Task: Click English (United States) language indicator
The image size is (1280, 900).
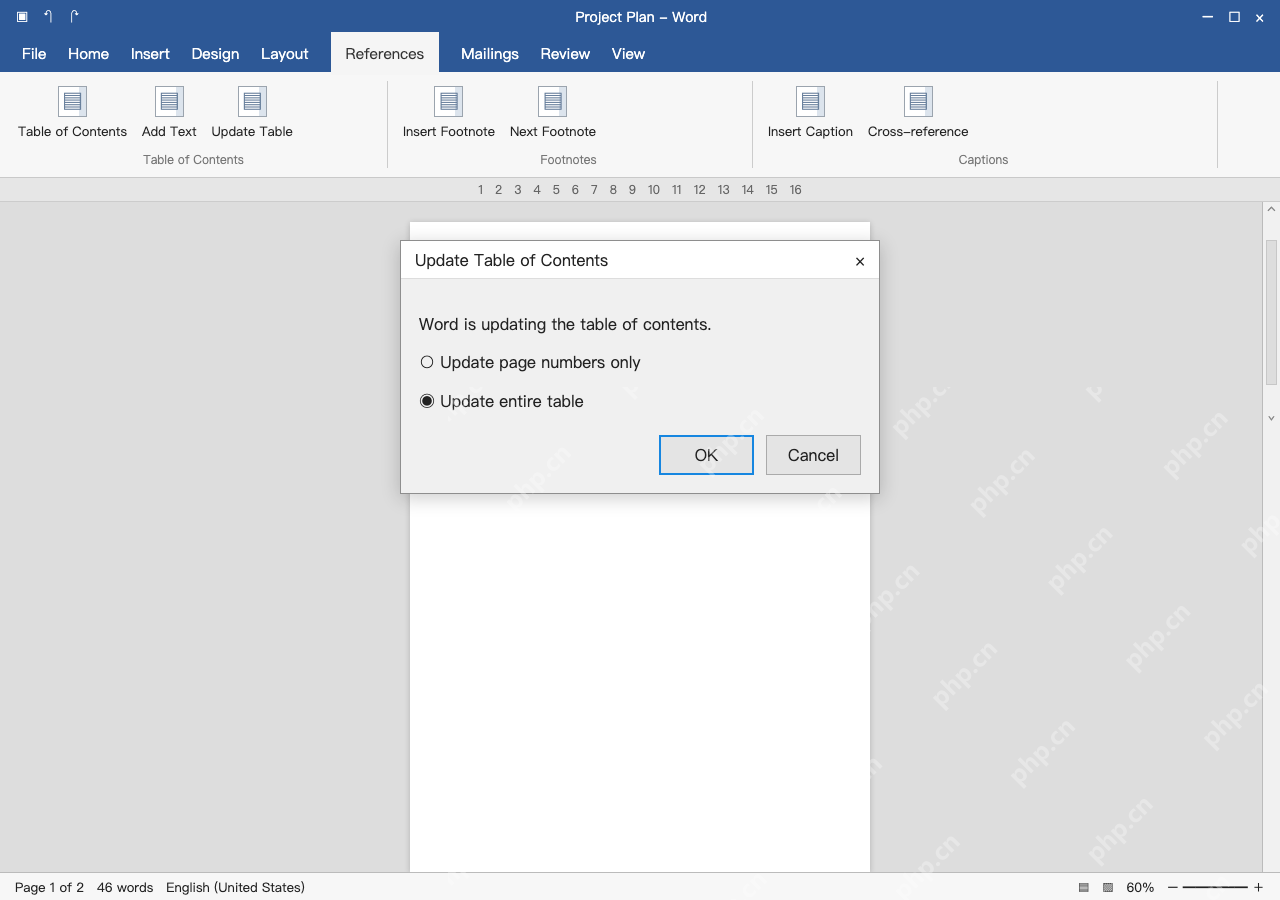Action: point(235,887)
